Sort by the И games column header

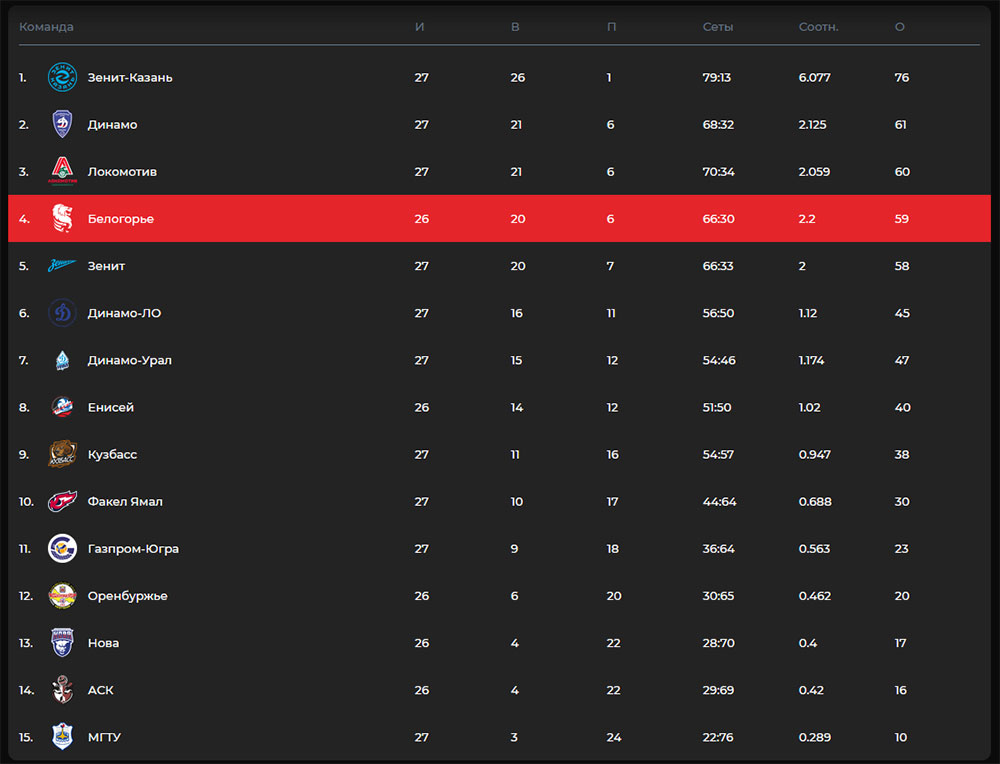coord(420,27)
